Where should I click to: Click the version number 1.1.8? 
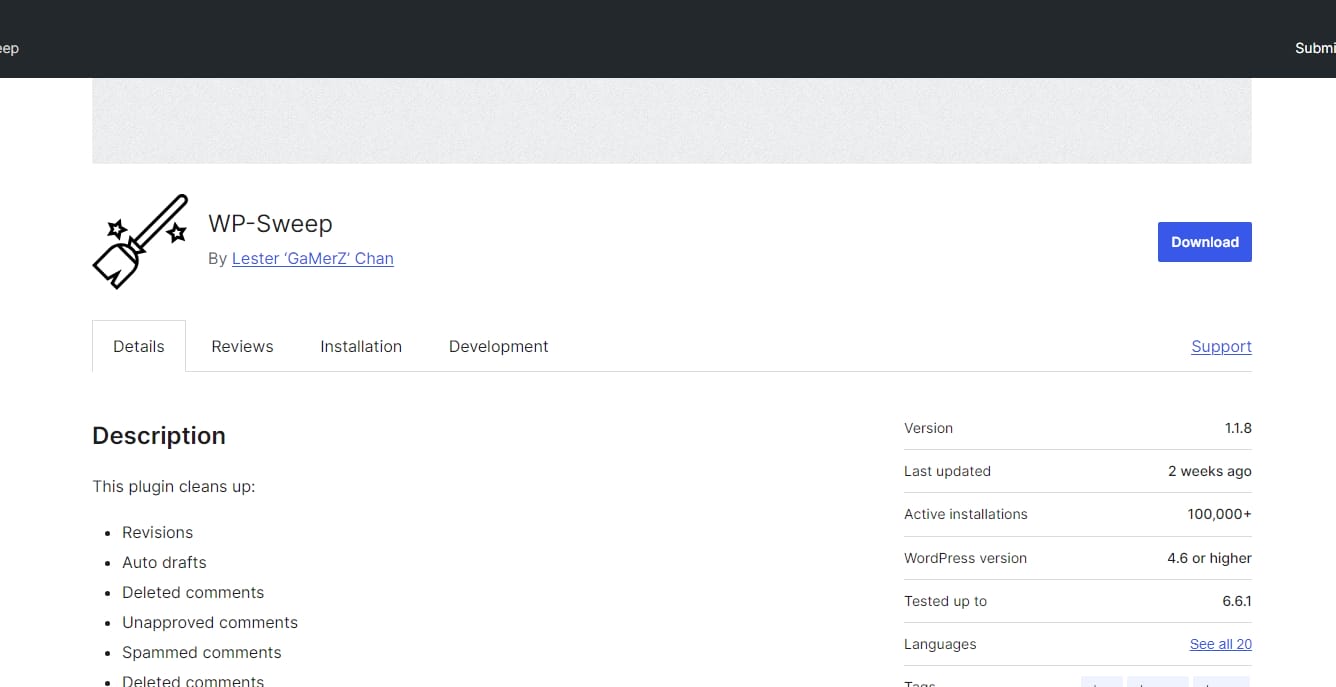tap(1238, 428)
